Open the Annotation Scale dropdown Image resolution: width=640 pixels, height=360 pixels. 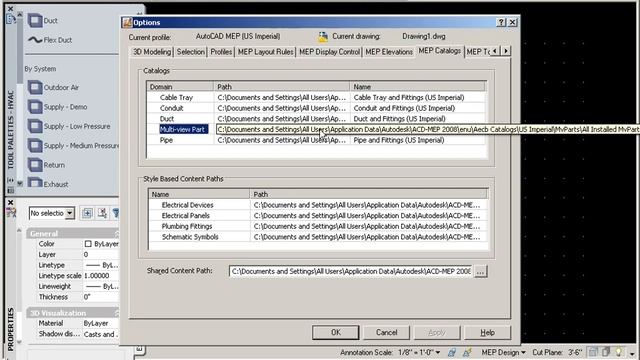(x=438, y=352)
